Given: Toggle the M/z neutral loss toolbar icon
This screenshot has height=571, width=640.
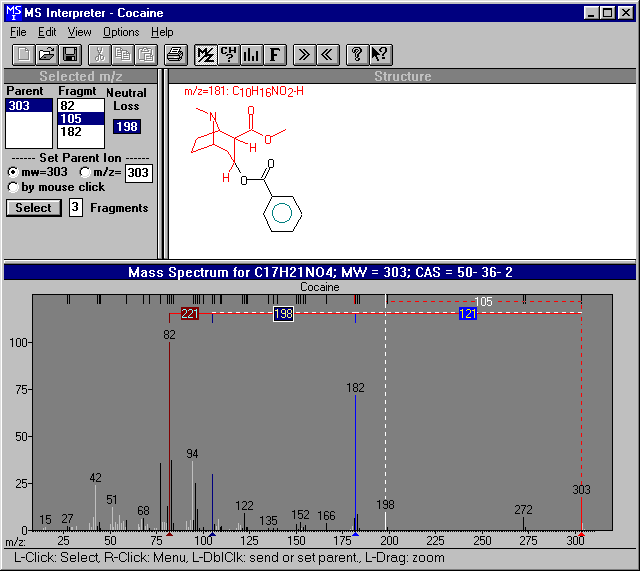Looking at the screenshot, I should click(x=206, y=55).
